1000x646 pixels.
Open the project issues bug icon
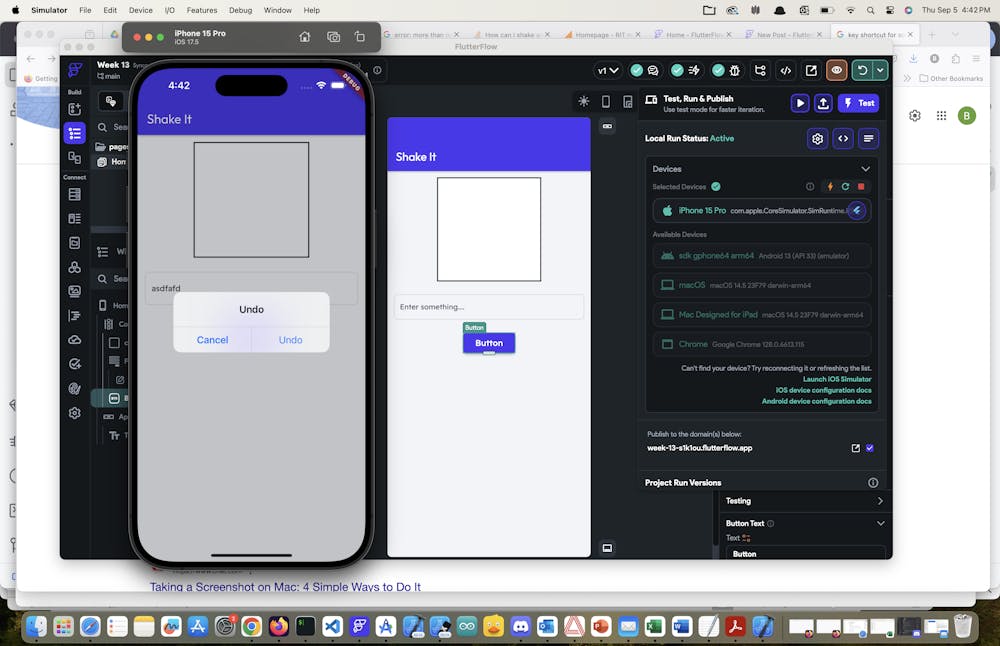tap(735, 70)
